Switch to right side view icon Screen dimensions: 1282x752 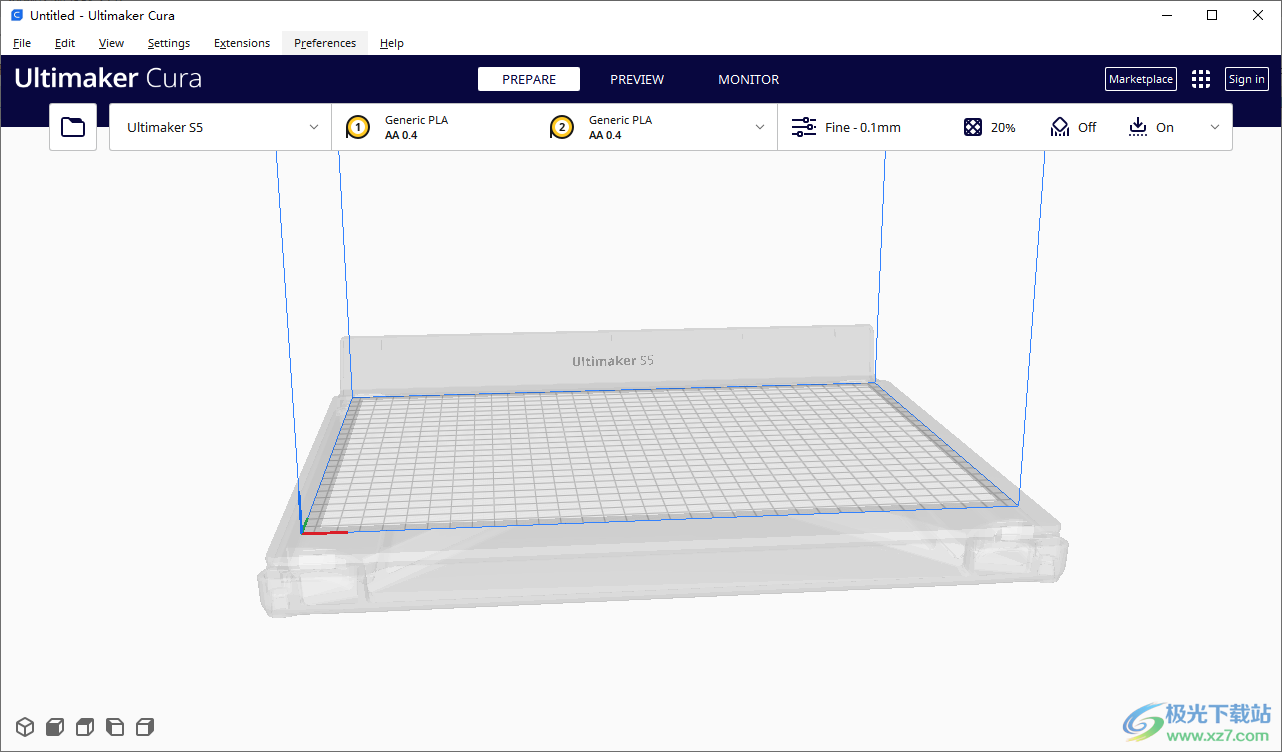[145, 727]
